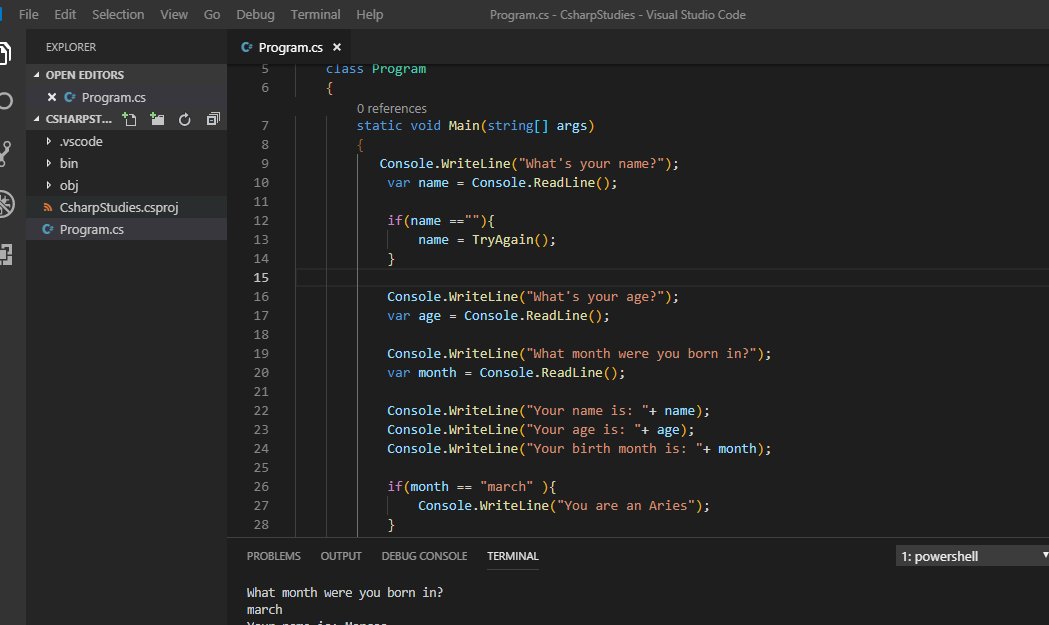The image size is (1049, 625).
Task: Click the New File icon in explorer
Action: coord(129,119)
